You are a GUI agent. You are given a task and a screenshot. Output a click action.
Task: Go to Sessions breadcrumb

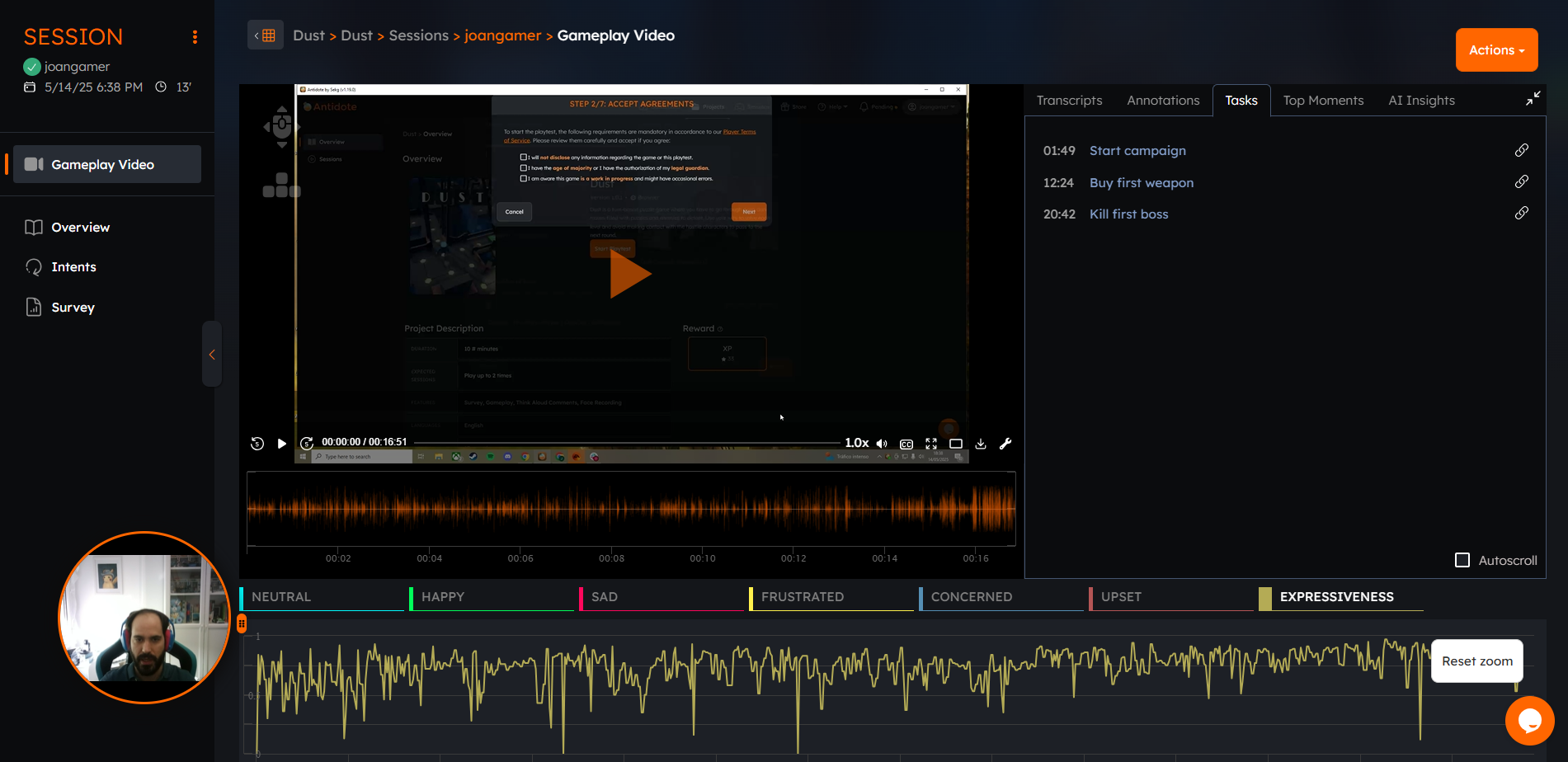pyautogui.click(x=419, y=35)
